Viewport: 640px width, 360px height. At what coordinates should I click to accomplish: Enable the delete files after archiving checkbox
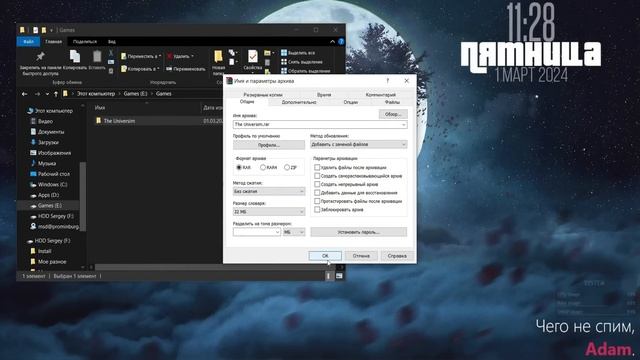[x=317, y=167]
